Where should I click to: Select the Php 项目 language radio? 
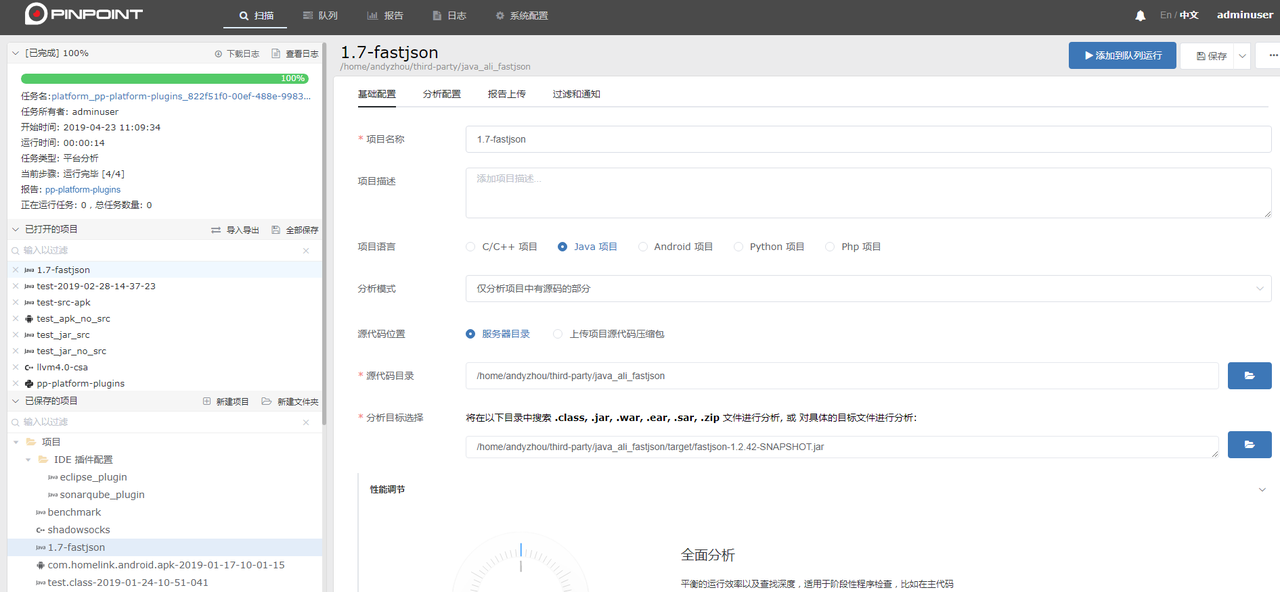pyautogui.click(x=830, y=247)
